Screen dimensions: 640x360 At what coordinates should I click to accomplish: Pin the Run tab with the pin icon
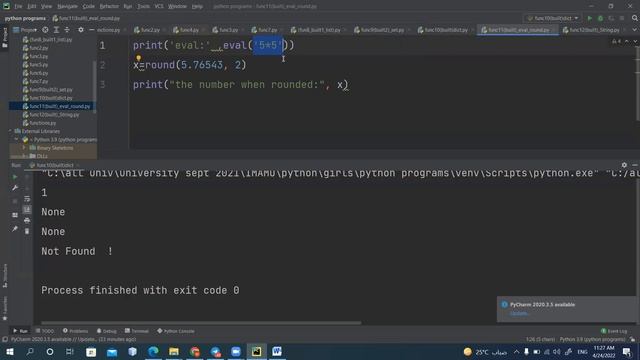pyautogui.click(x=15, y=229)
